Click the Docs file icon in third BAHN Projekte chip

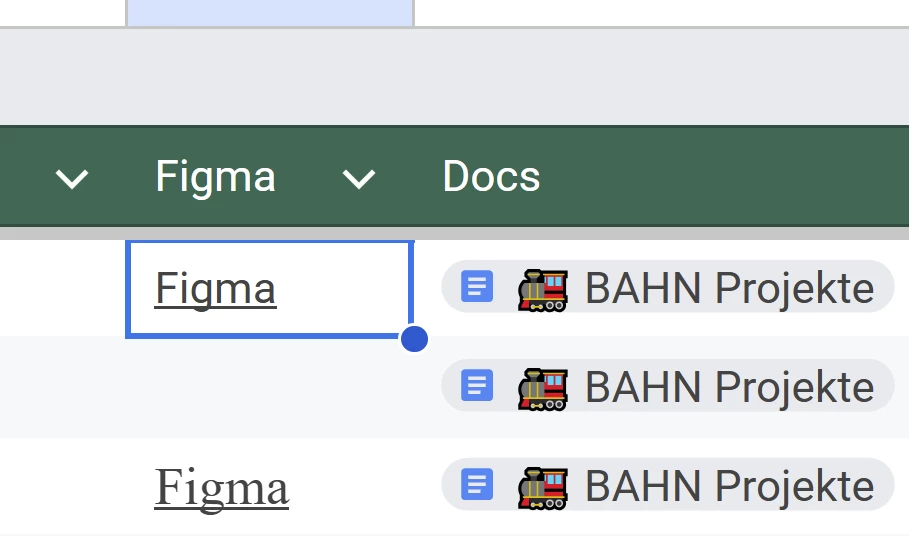(477, 484)
